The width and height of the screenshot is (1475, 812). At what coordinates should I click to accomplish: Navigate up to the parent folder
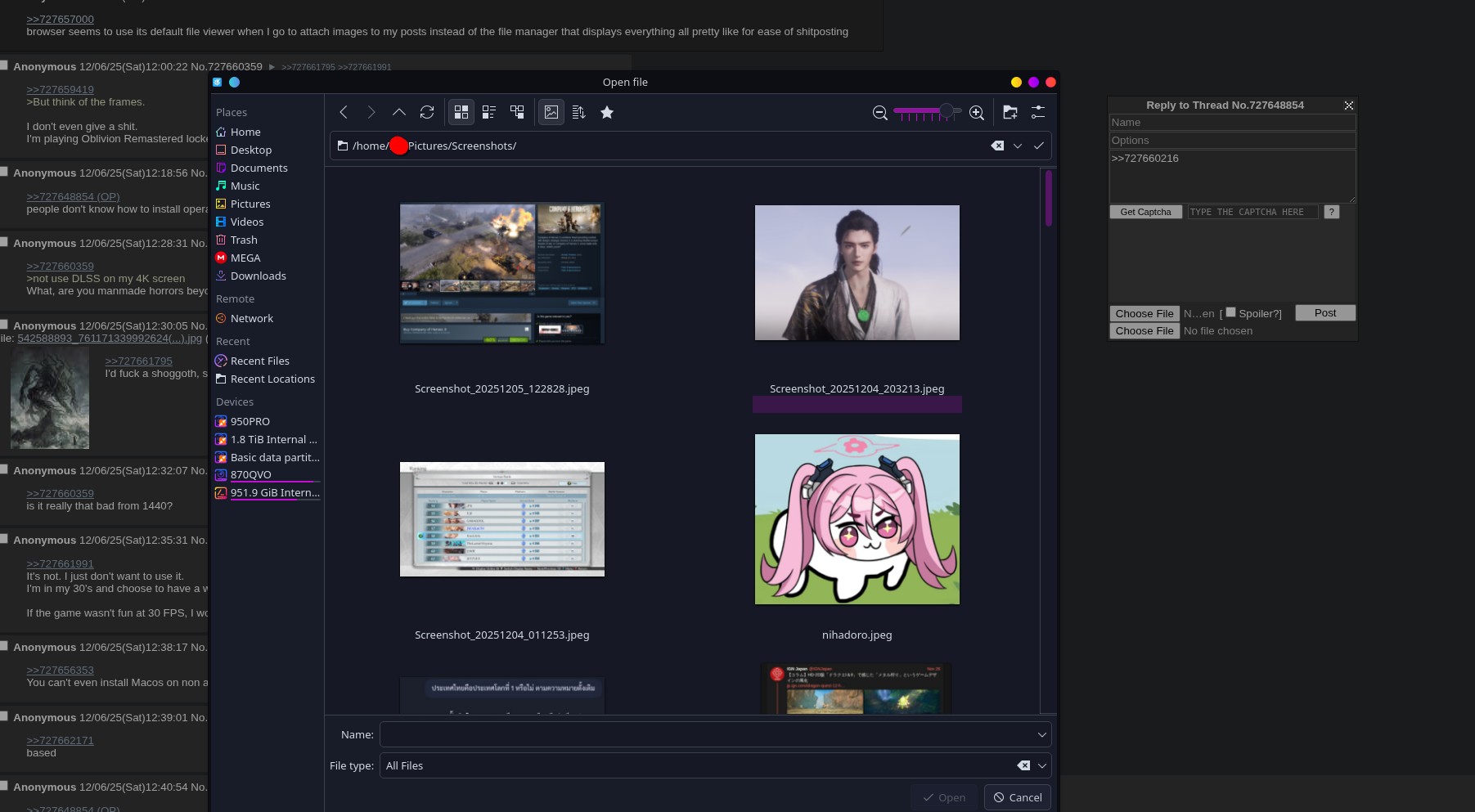click(399, 113)
